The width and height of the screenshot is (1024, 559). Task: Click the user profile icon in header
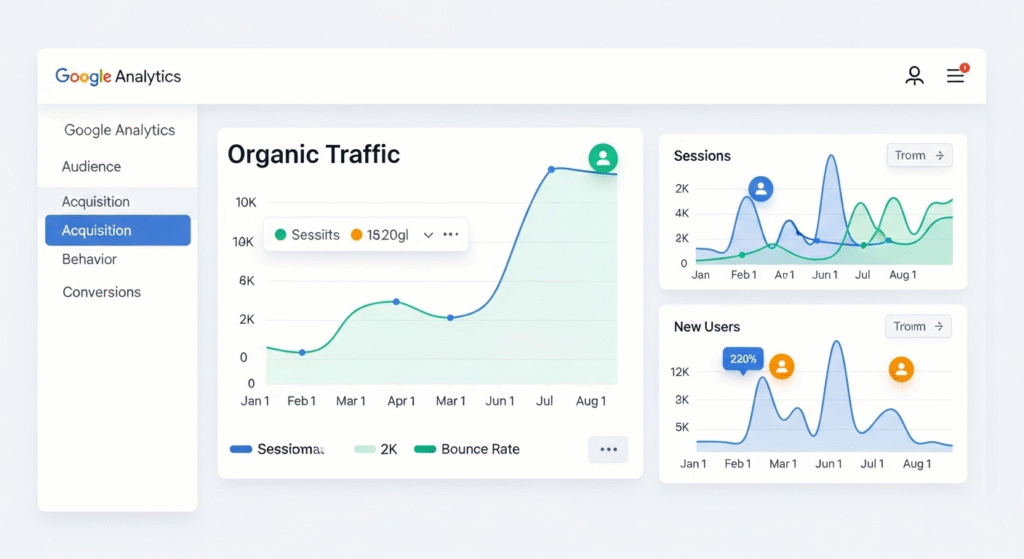914,76
